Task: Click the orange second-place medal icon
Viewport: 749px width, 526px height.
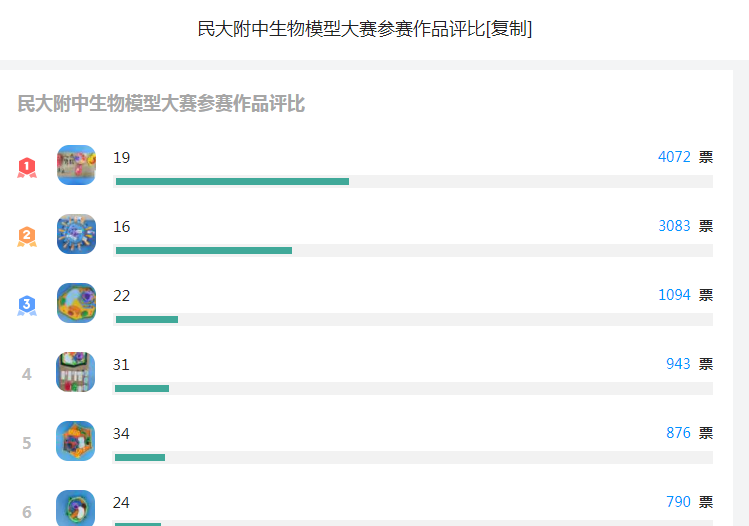Action: 27,236
